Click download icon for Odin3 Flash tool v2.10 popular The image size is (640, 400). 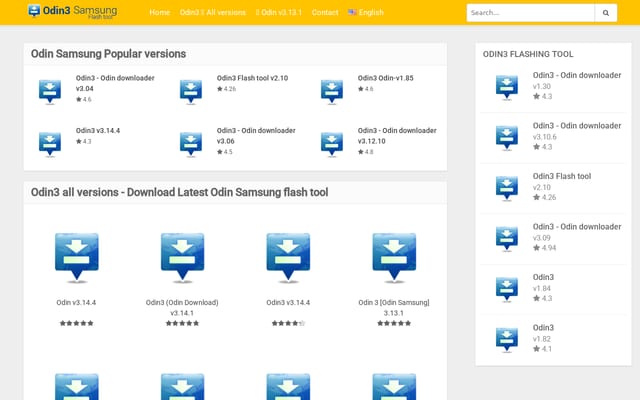(x=191, y=92)
